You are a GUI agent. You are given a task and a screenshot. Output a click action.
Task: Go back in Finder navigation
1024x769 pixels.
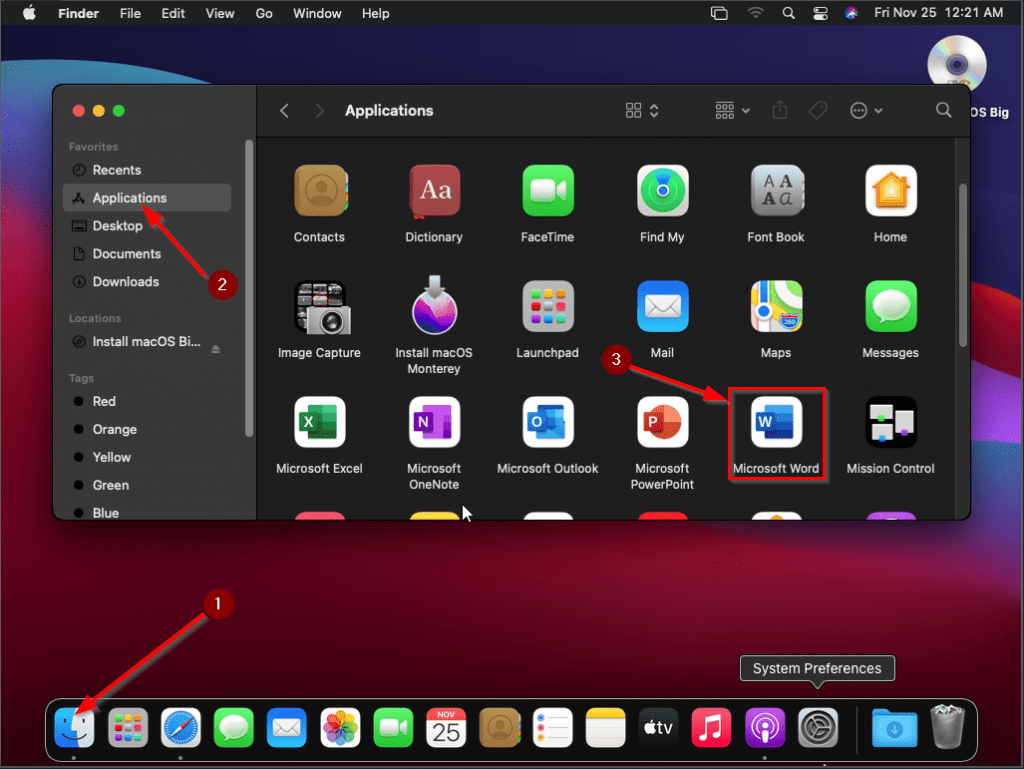pyautogui.click(x=284, y=110)
